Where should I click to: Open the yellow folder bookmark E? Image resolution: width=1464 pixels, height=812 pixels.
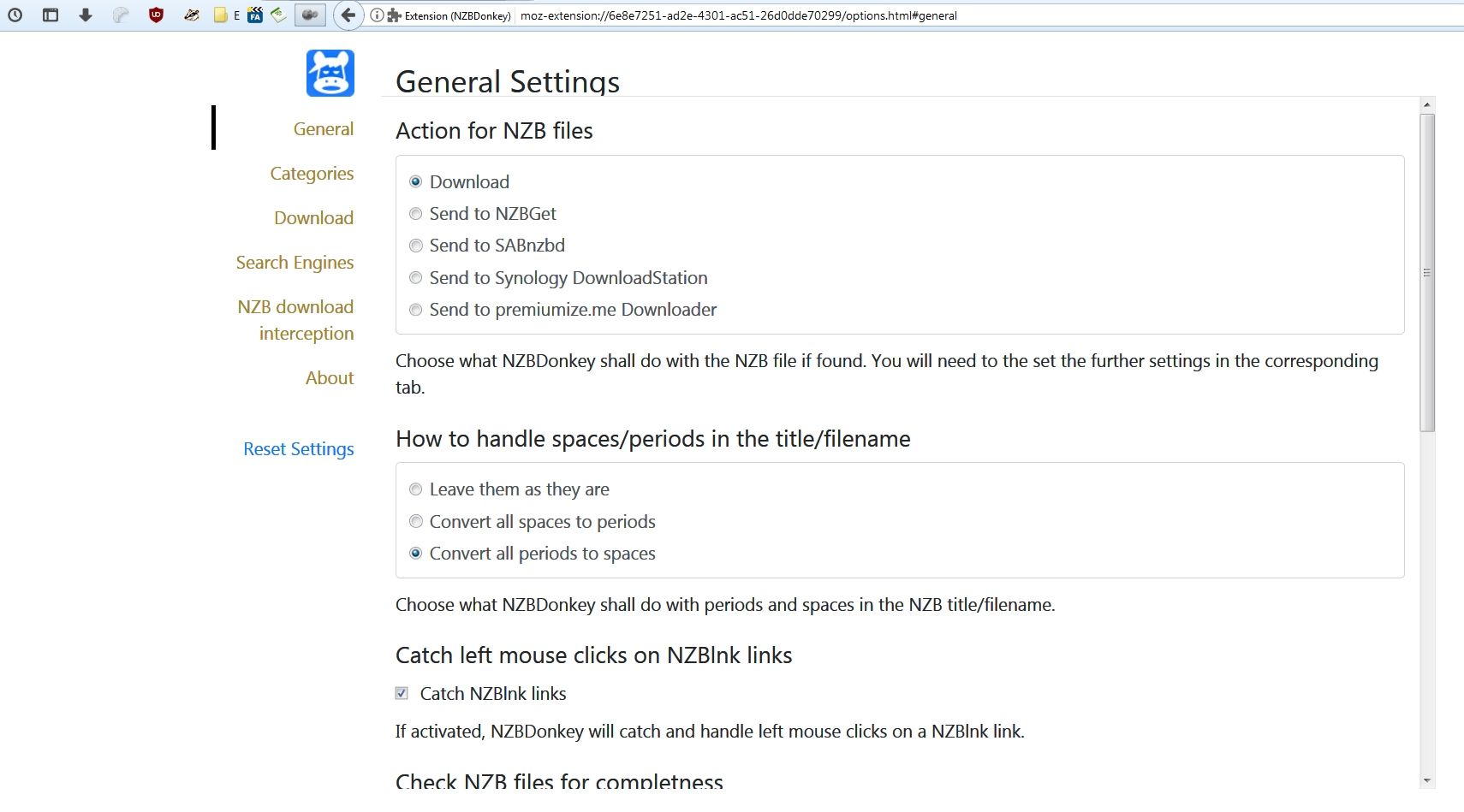tap(227, 15)
